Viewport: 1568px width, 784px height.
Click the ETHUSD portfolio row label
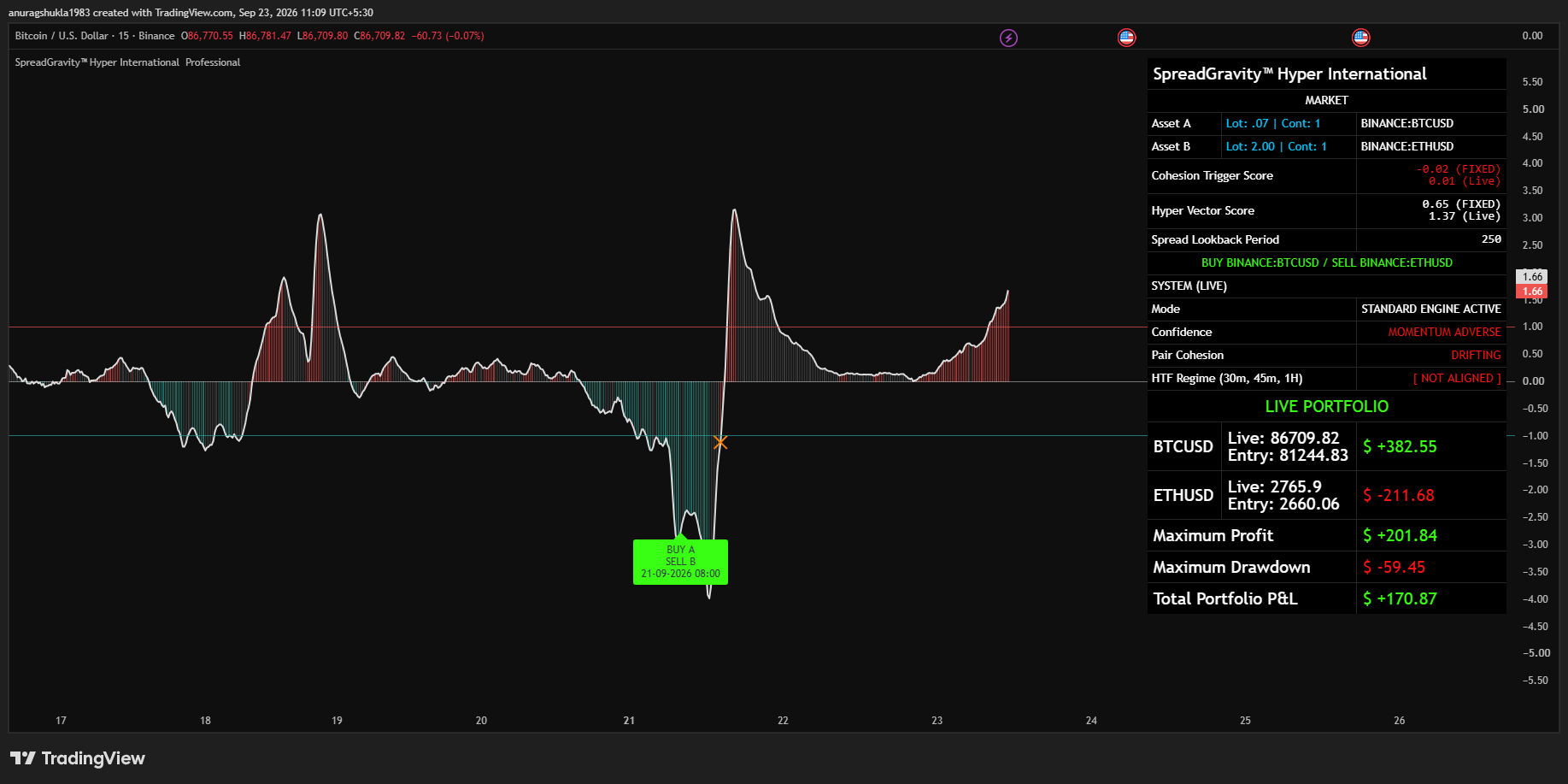pos(1183,496)
